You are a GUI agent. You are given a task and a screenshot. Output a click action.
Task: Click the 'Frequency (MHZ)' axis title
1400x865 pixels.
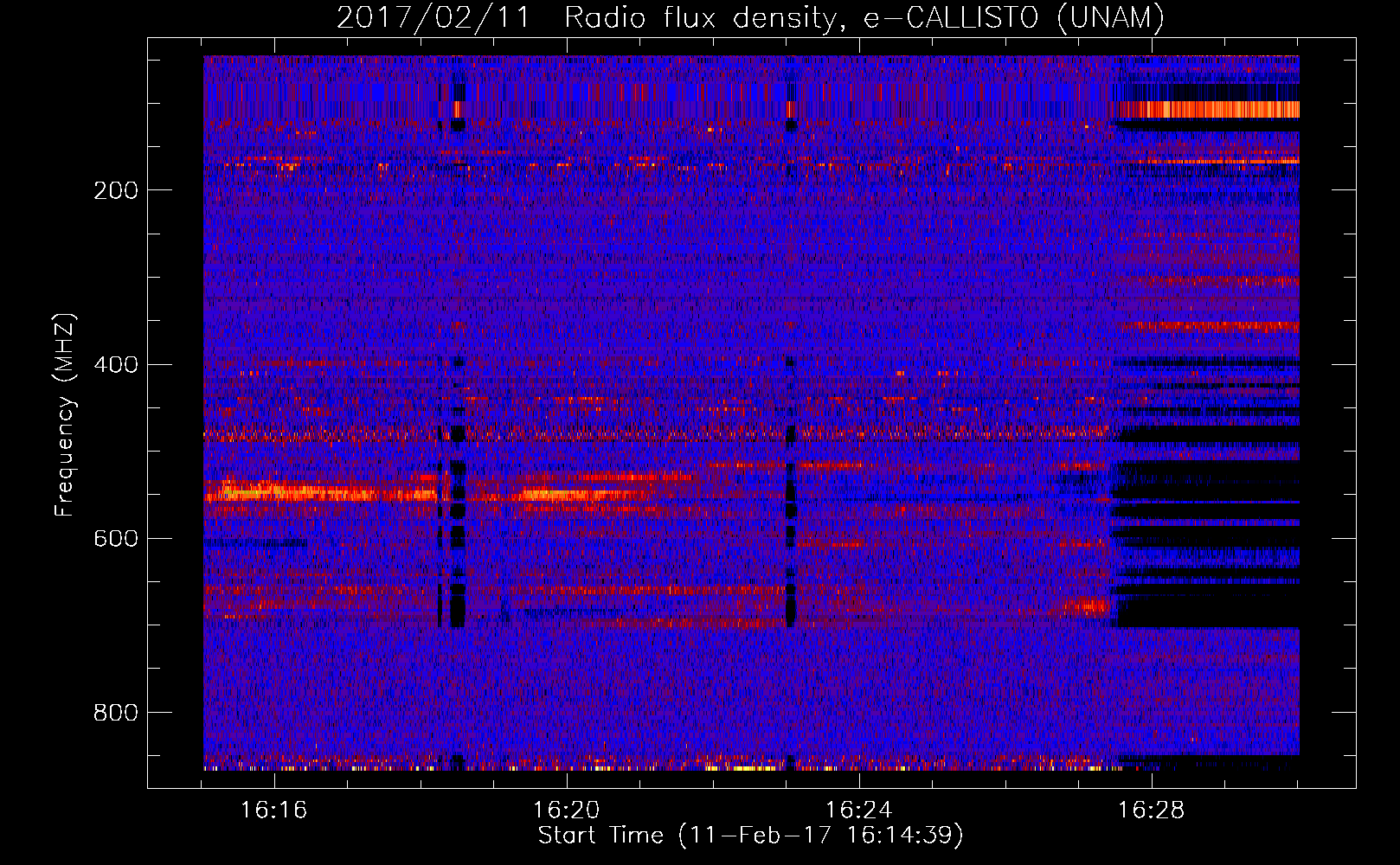pos(65,414)
